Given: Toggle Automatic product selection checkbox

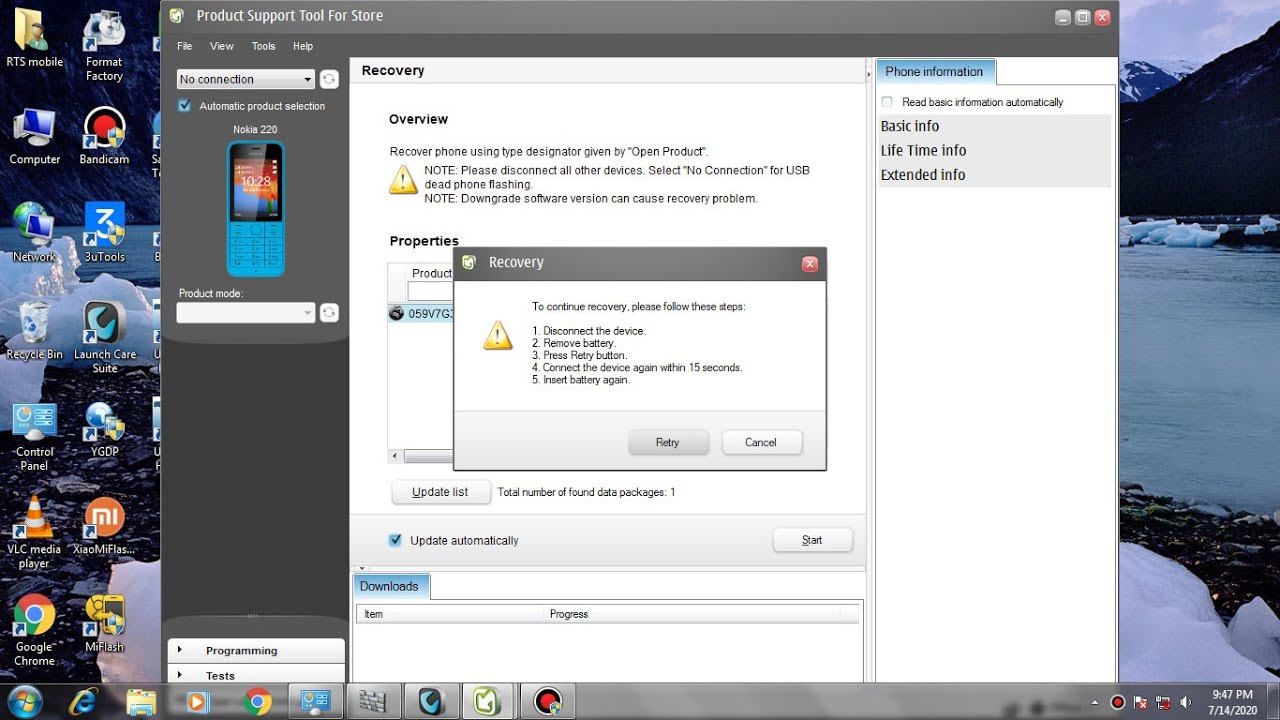Looking at the screenshot, I should pos(184,106).
